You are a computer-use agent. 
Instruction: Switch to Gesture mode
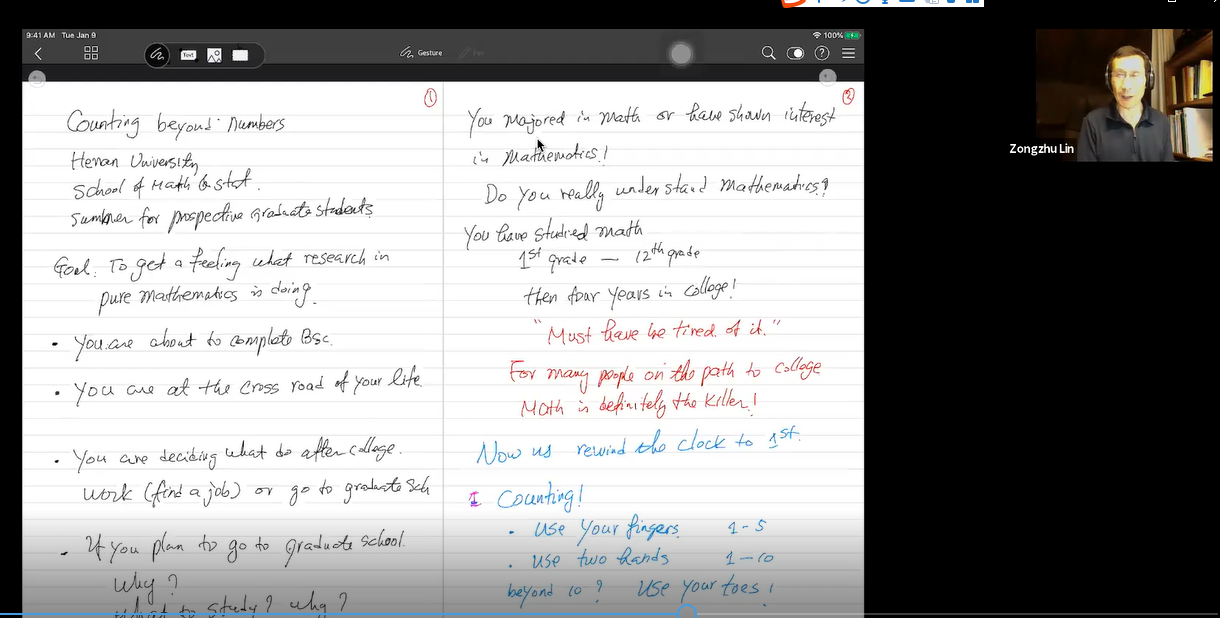point(421,53)
